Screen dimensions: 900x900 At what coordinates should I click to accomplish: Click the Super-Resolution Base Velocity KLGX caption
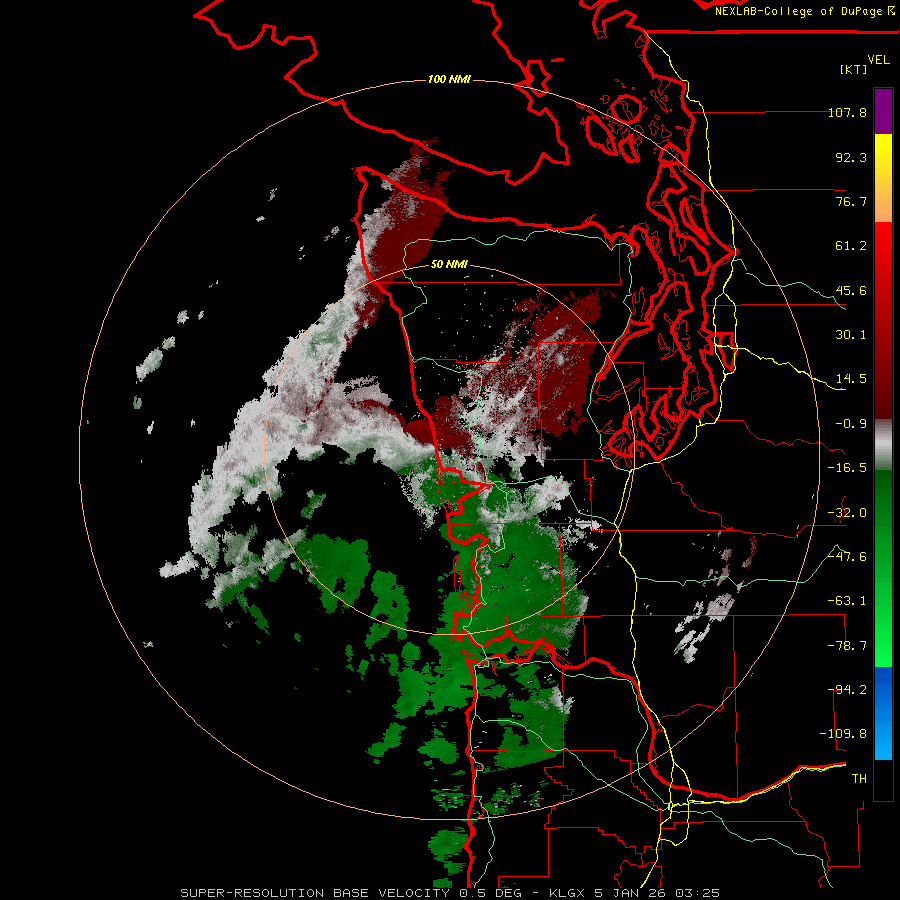point(450,893)
